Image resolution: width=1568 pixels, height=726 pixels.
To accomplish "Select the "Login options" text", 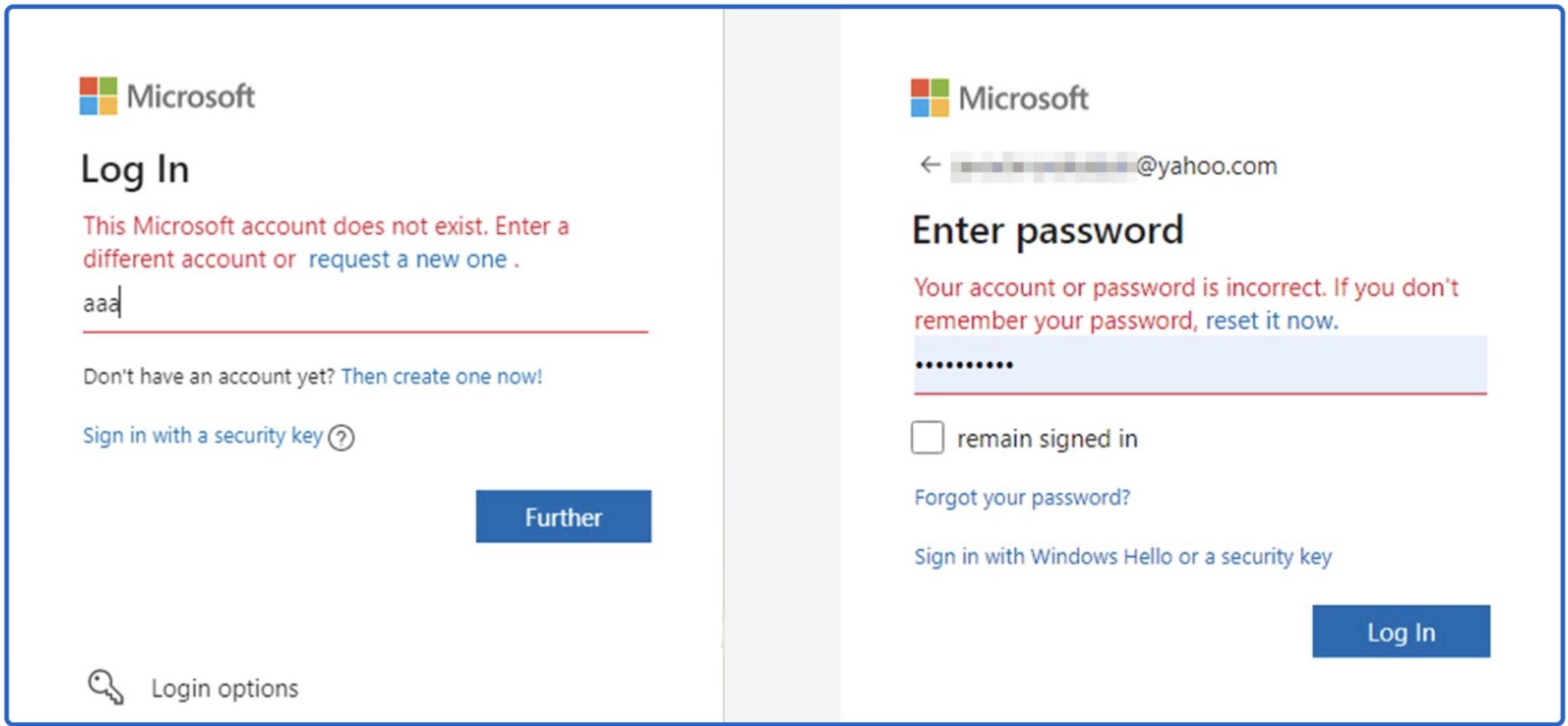I will click(x=225, y=688).
